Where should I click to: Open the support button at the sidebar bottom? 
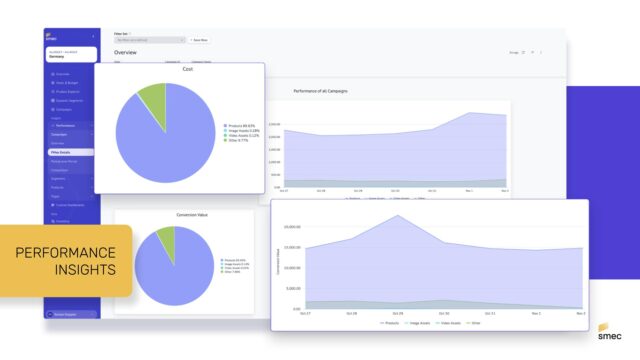coord(71,314)
